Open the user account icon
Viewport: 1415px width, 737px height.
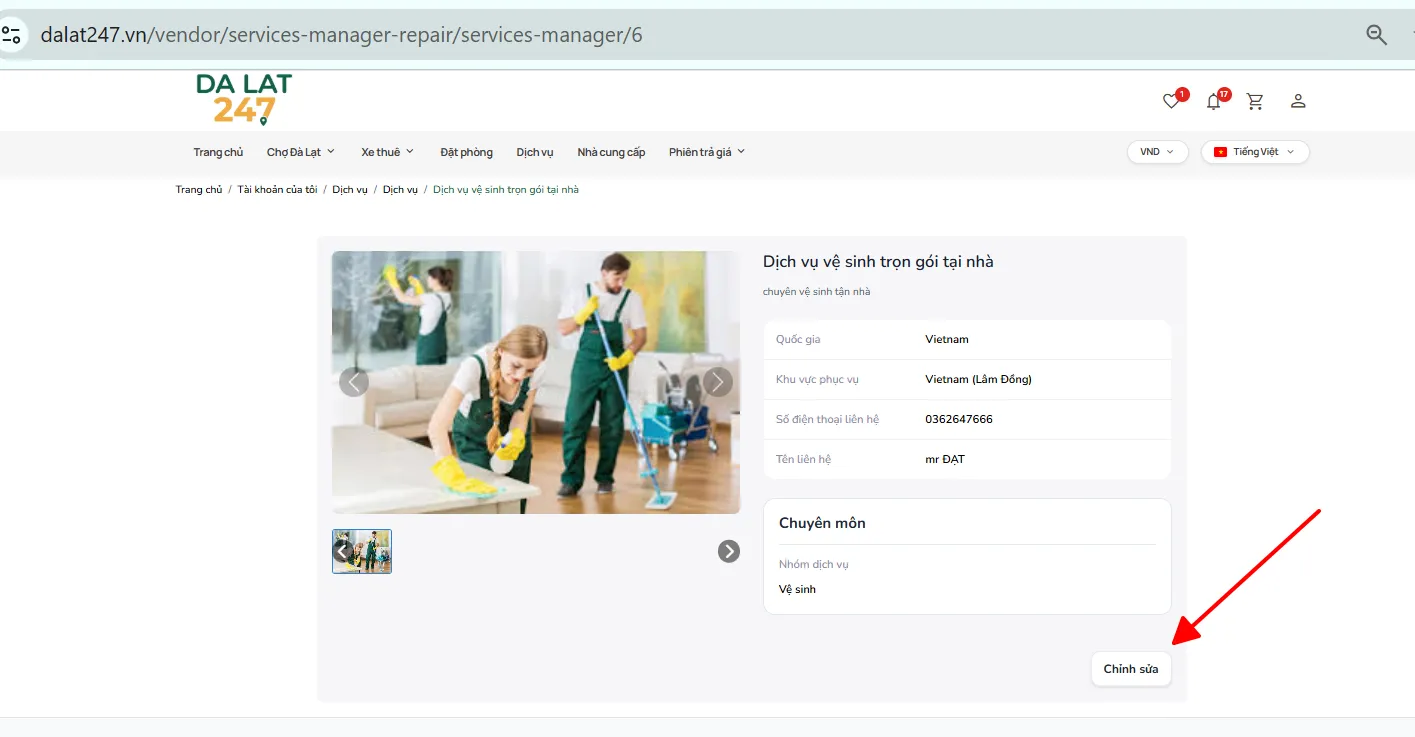tap(1298, 101)
